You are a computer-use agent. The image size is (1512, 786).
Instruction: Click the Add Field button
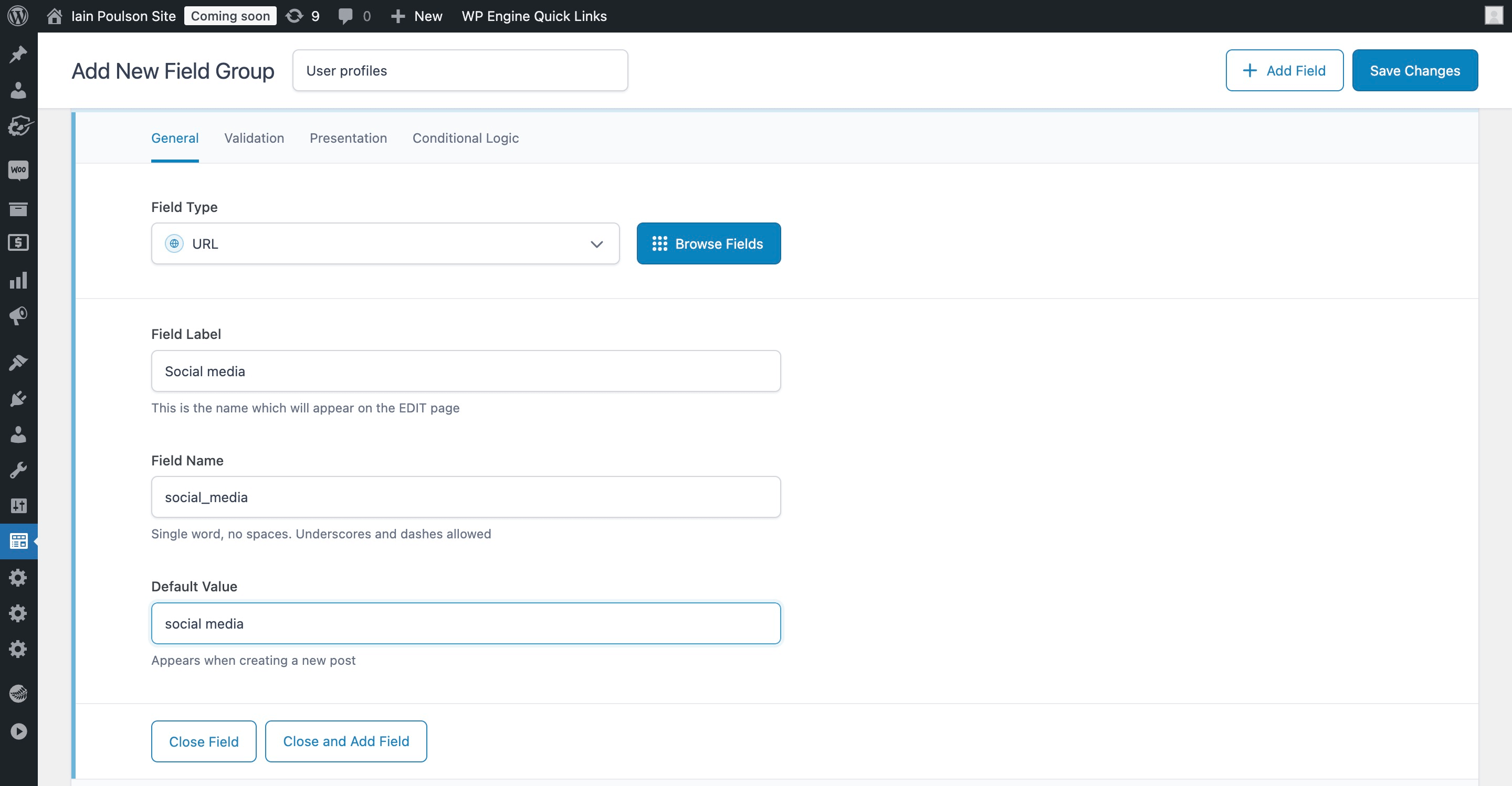(x=1284, y=70)
